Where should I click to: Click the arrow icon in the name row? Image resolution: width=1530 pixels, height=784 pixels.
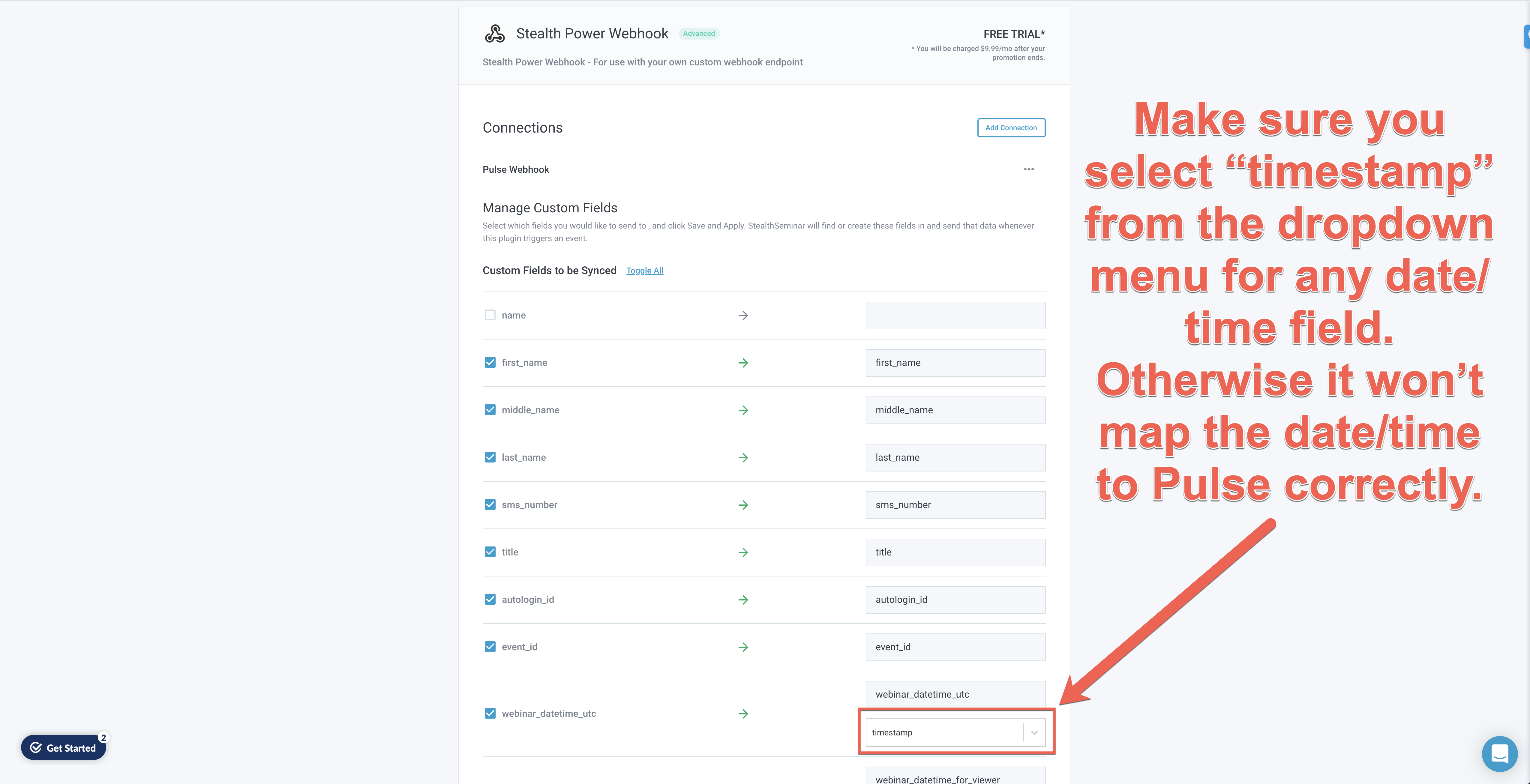743,316
